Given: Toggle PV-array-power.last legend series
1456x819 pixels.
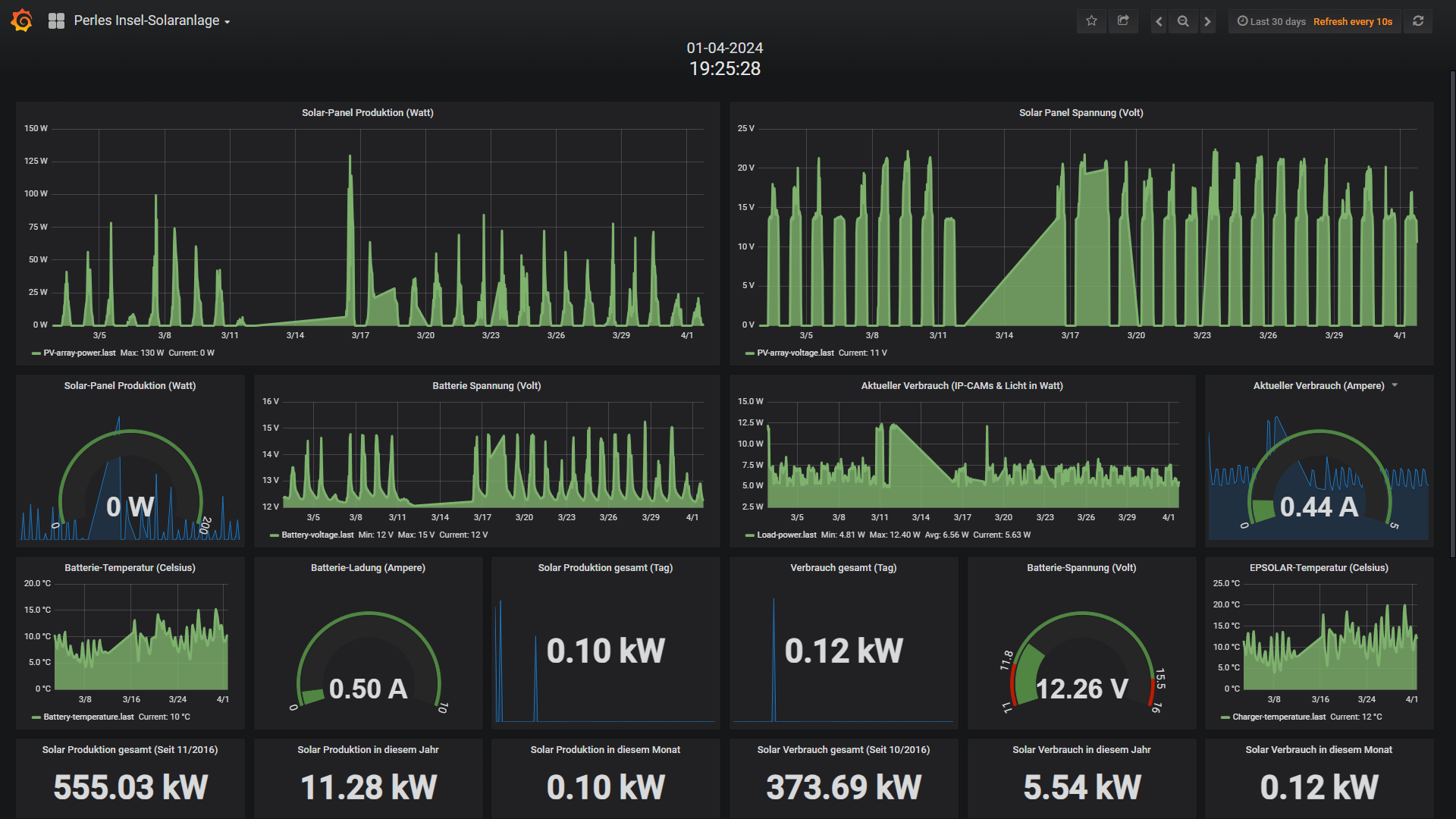Looking at the screenshot, I should tap(79, 353).
